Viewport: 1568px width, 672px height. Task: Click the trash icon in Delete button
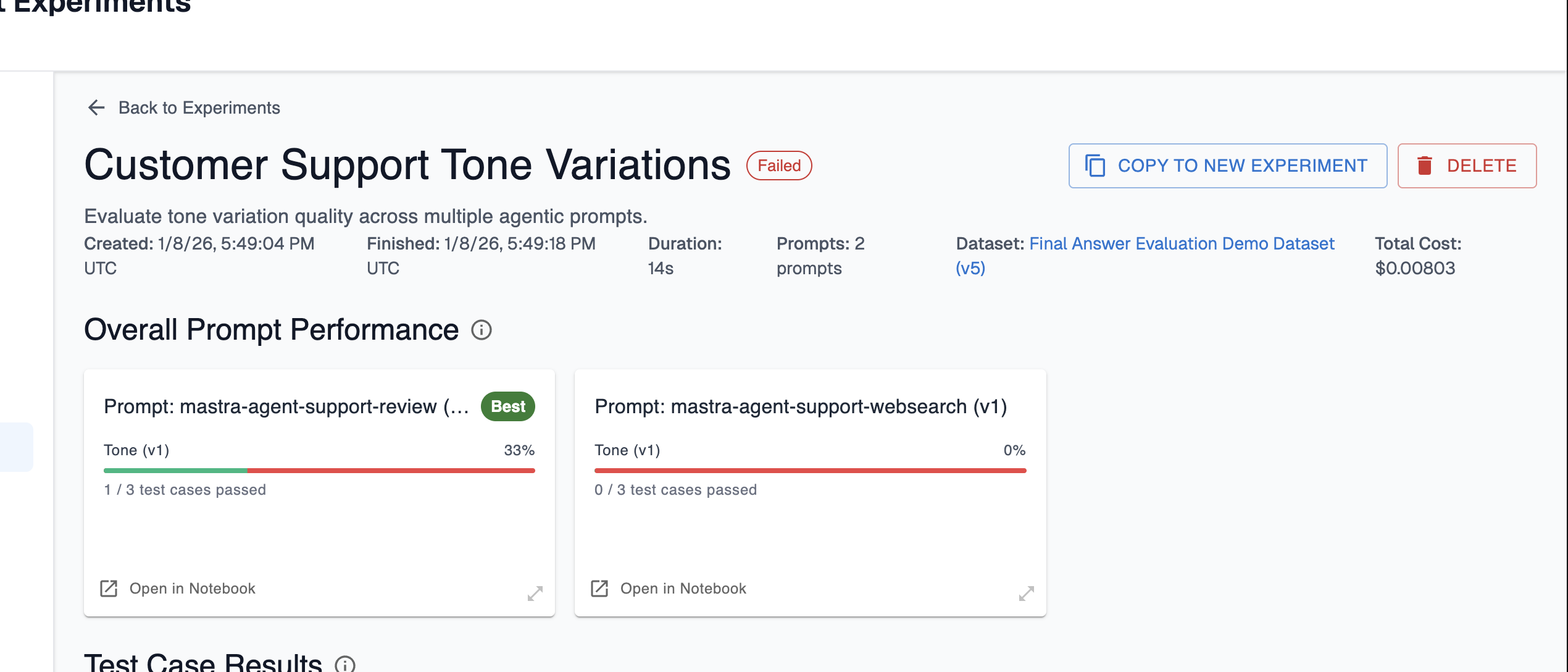(1425, 166)
